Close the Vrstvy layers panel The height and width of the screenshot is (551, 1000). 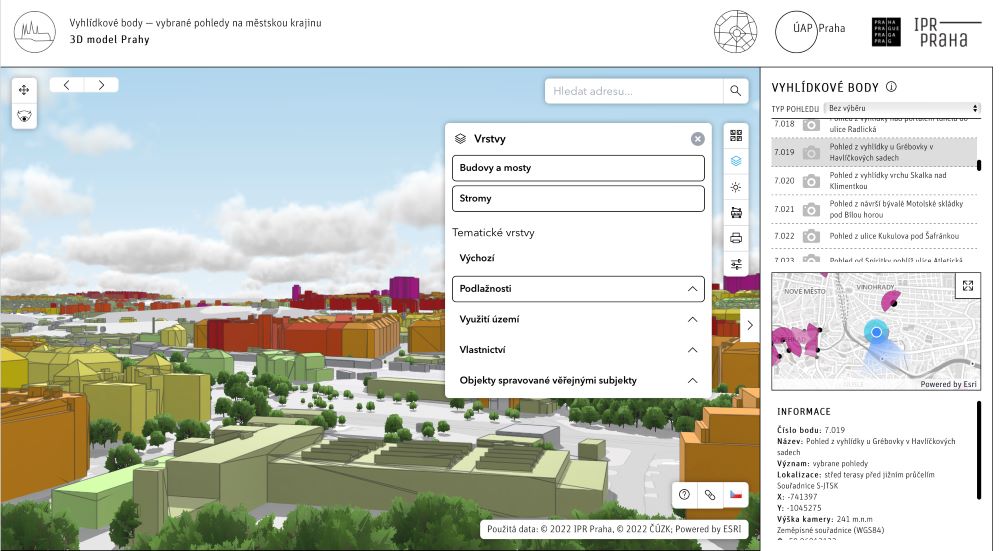point(698,139)
